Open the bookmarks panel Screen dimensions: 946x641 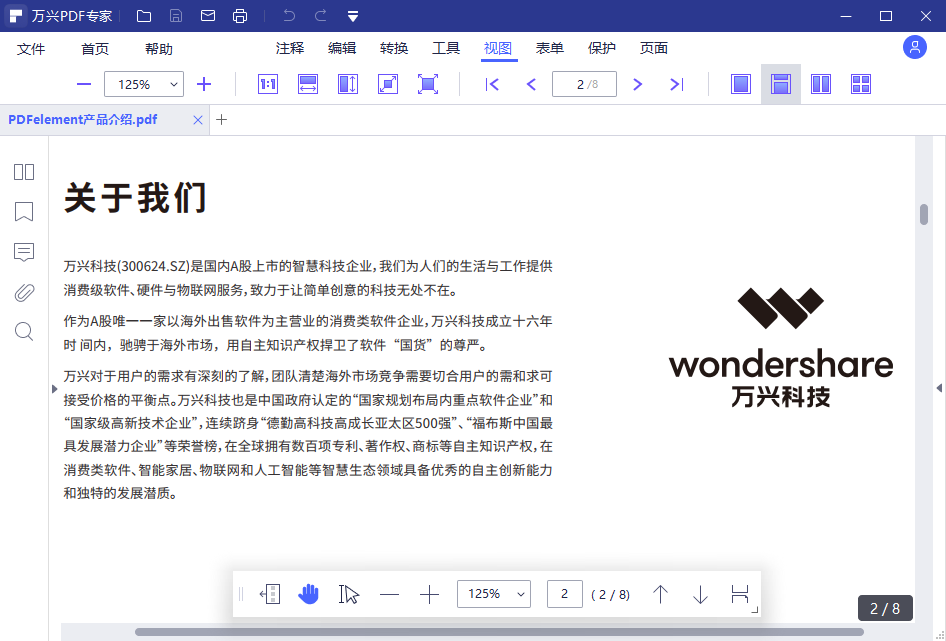[x=23, y=211]
